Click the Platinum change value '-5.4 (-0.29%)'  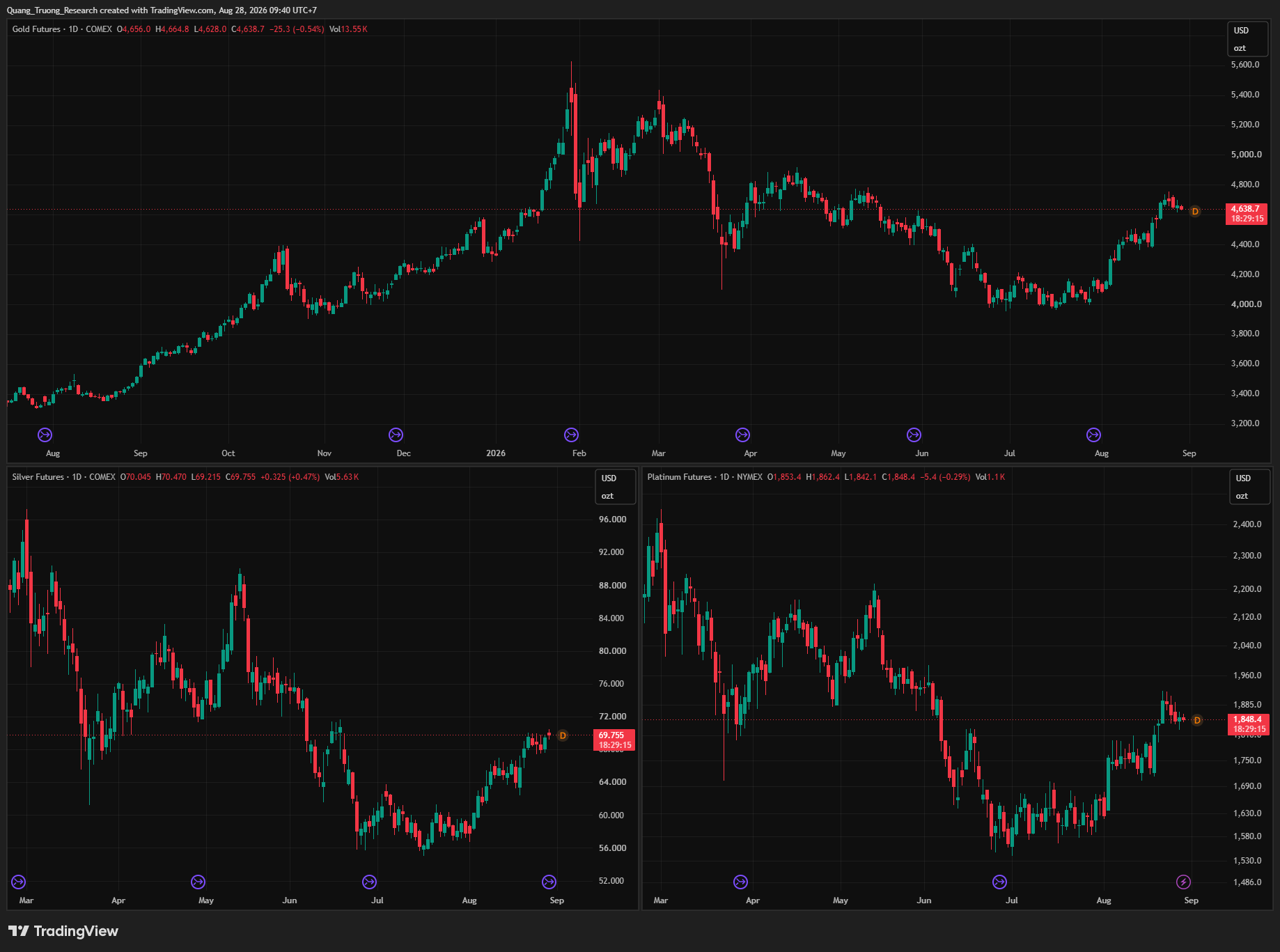pos(946,477)
